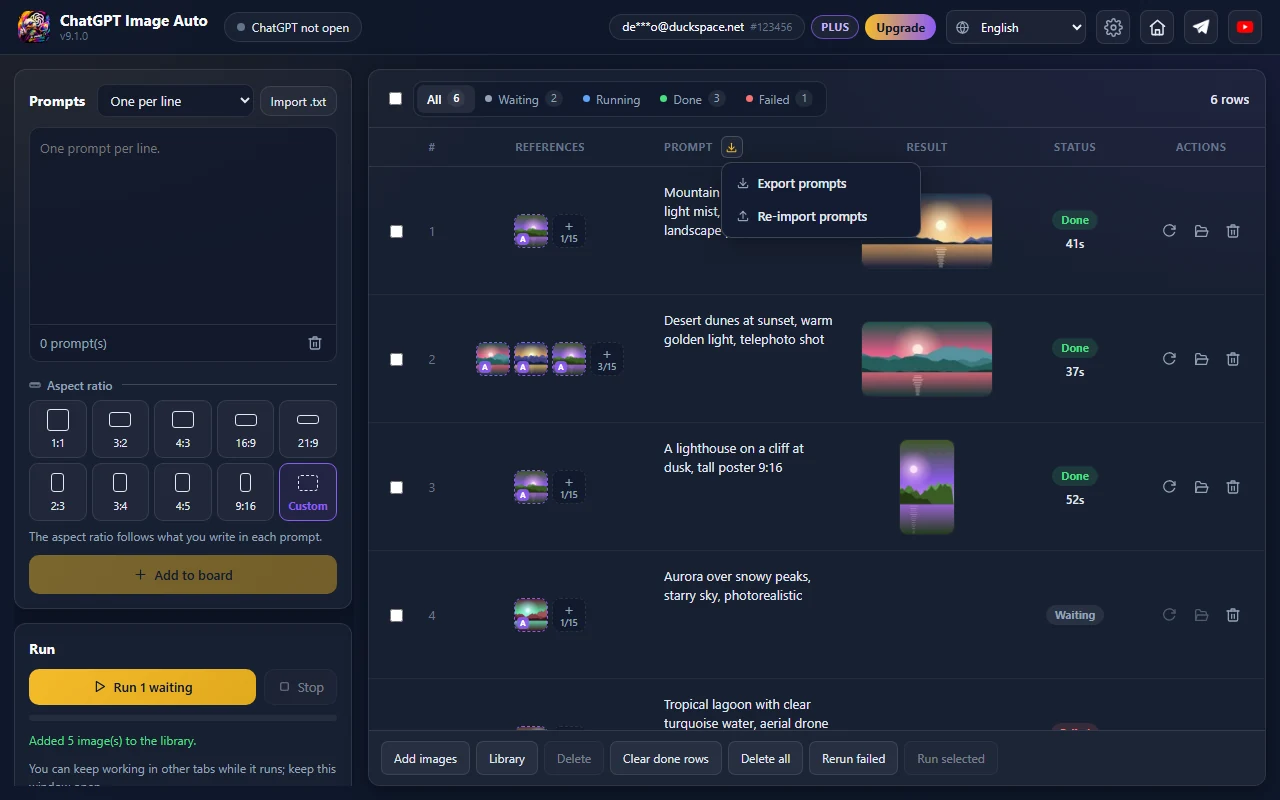The image size is (1280, 800).
Task: Open the English language dropdown
Action: pyautogui.click(x=1016, y=28)
